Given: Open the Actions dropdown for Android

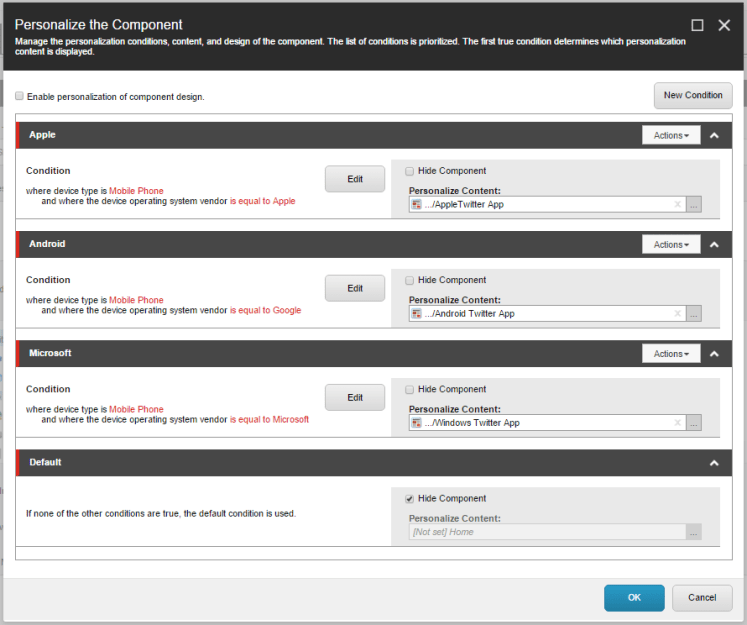Looking at the screenshot, I should pyautogui.click(x=671, y=244).
